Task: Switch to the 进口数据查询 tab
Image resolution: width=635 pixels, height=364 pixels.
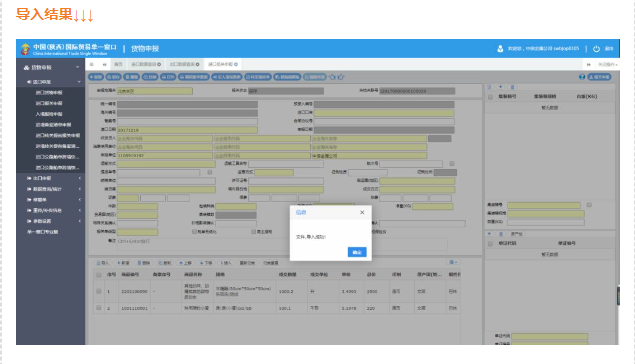Action: coord(146,64)
